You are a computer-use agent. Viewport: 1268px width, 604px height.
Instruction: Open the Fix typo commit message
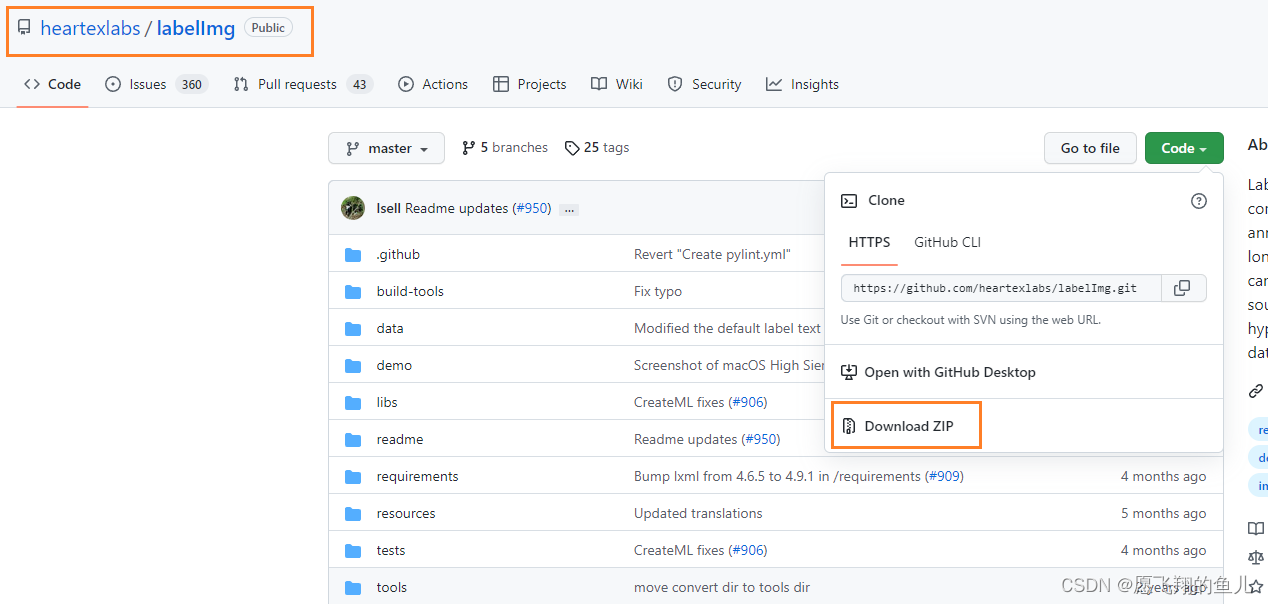tap(658, 291)
